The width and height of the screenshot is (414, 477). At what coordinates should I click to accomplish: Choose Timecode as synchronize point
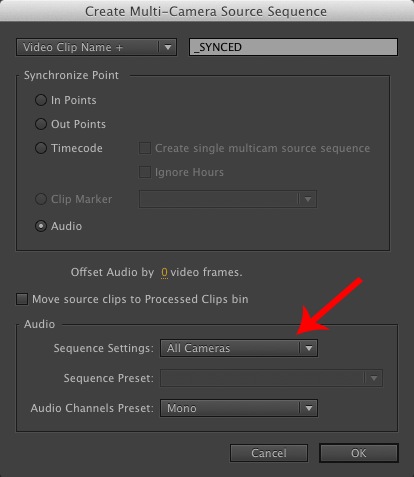click(x=41, y=148)
